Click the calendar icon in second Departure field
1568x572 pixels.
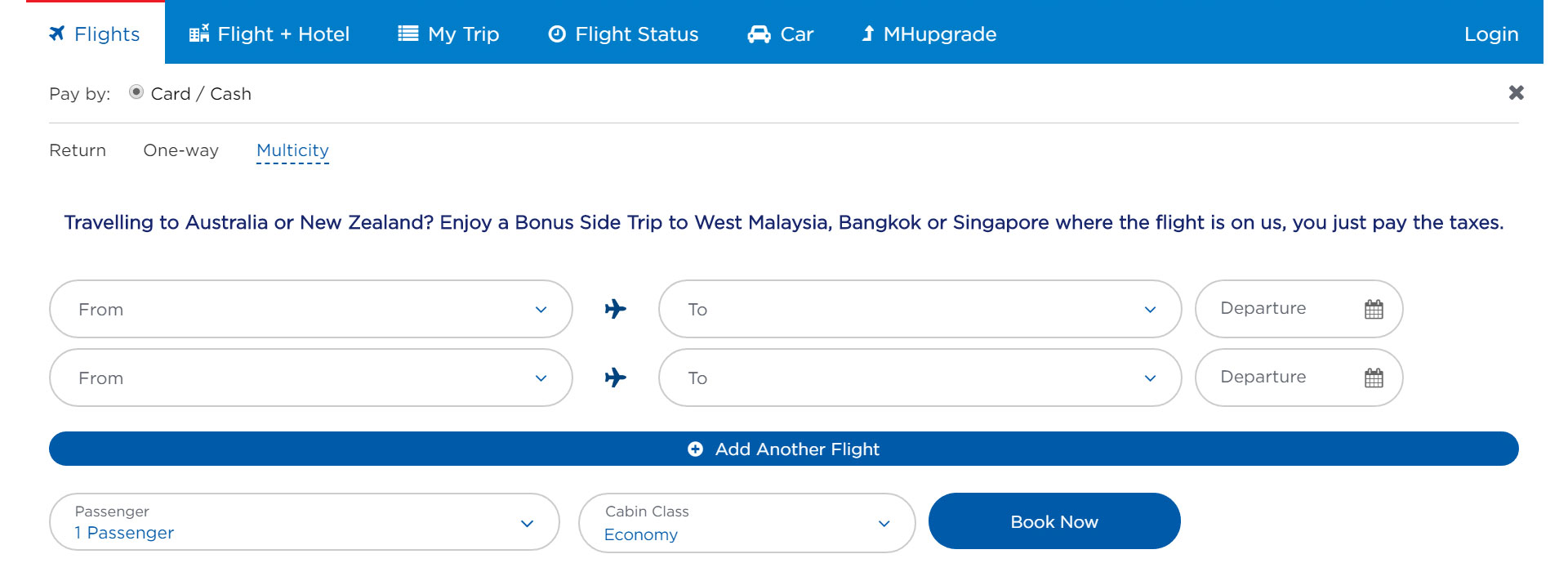[x=1374, y=378]
